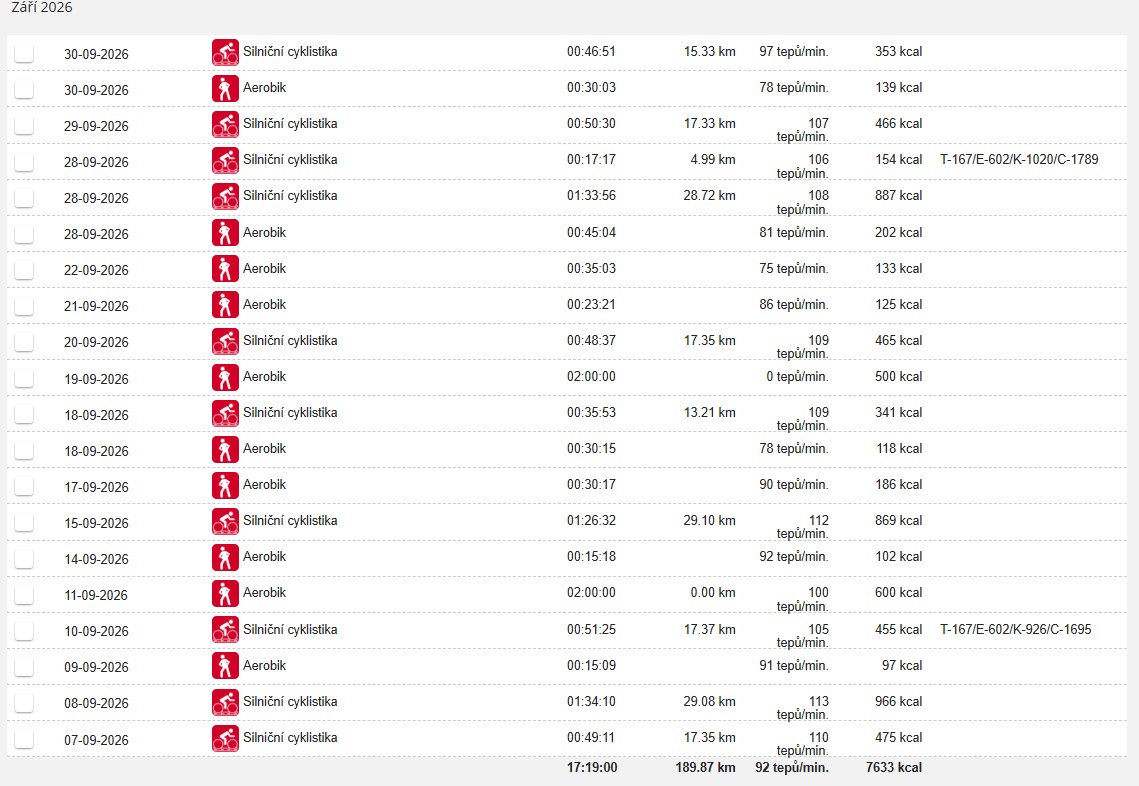Select the cycling icon on 15-09-2026
This screenshot has height=786, width=1139.
[x=225, y=521]
